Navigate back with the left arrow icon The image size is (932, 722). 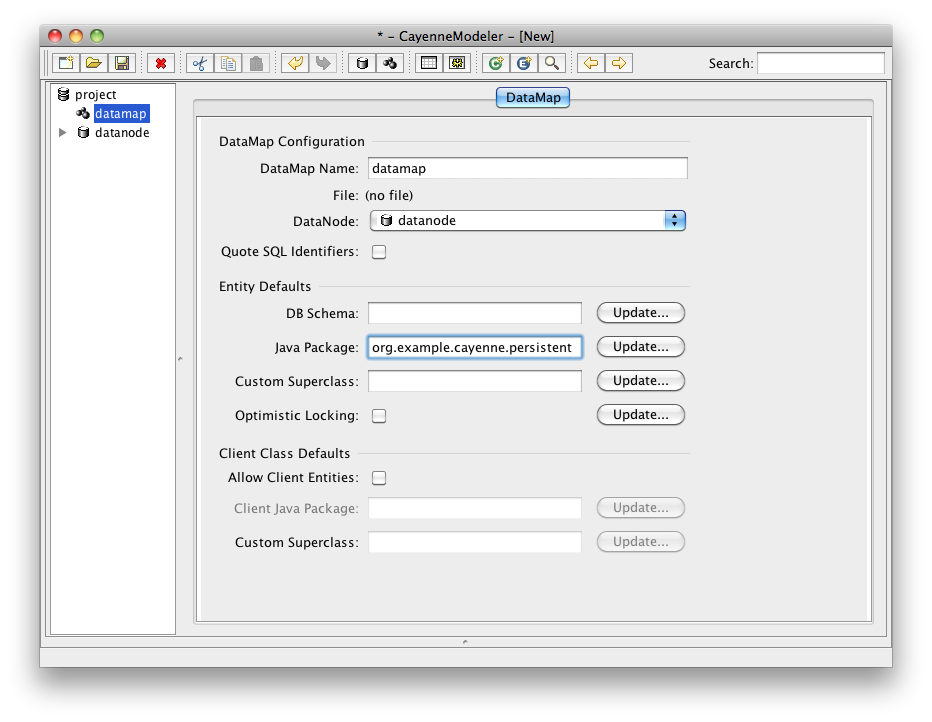tap(591, 63)
